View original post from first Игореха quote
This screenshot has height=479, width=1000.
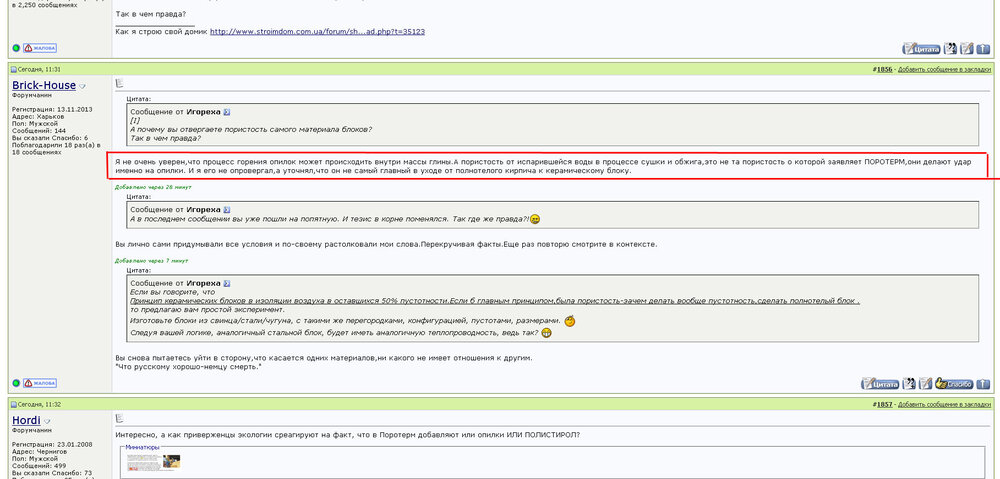coord(227,112)
